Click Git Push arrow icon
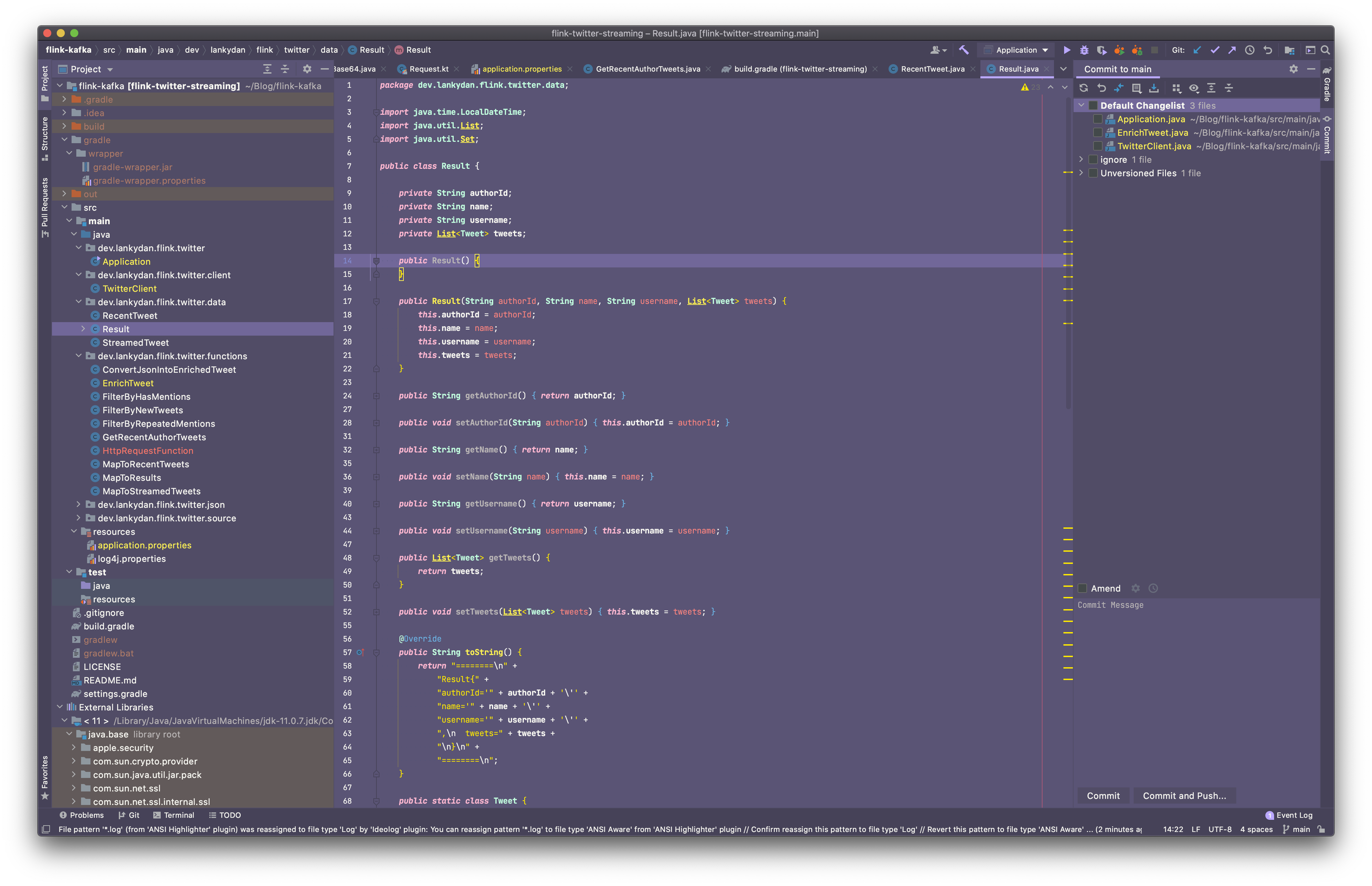The width and height of the screenshot is (1372, 886). click(1232, 50)
